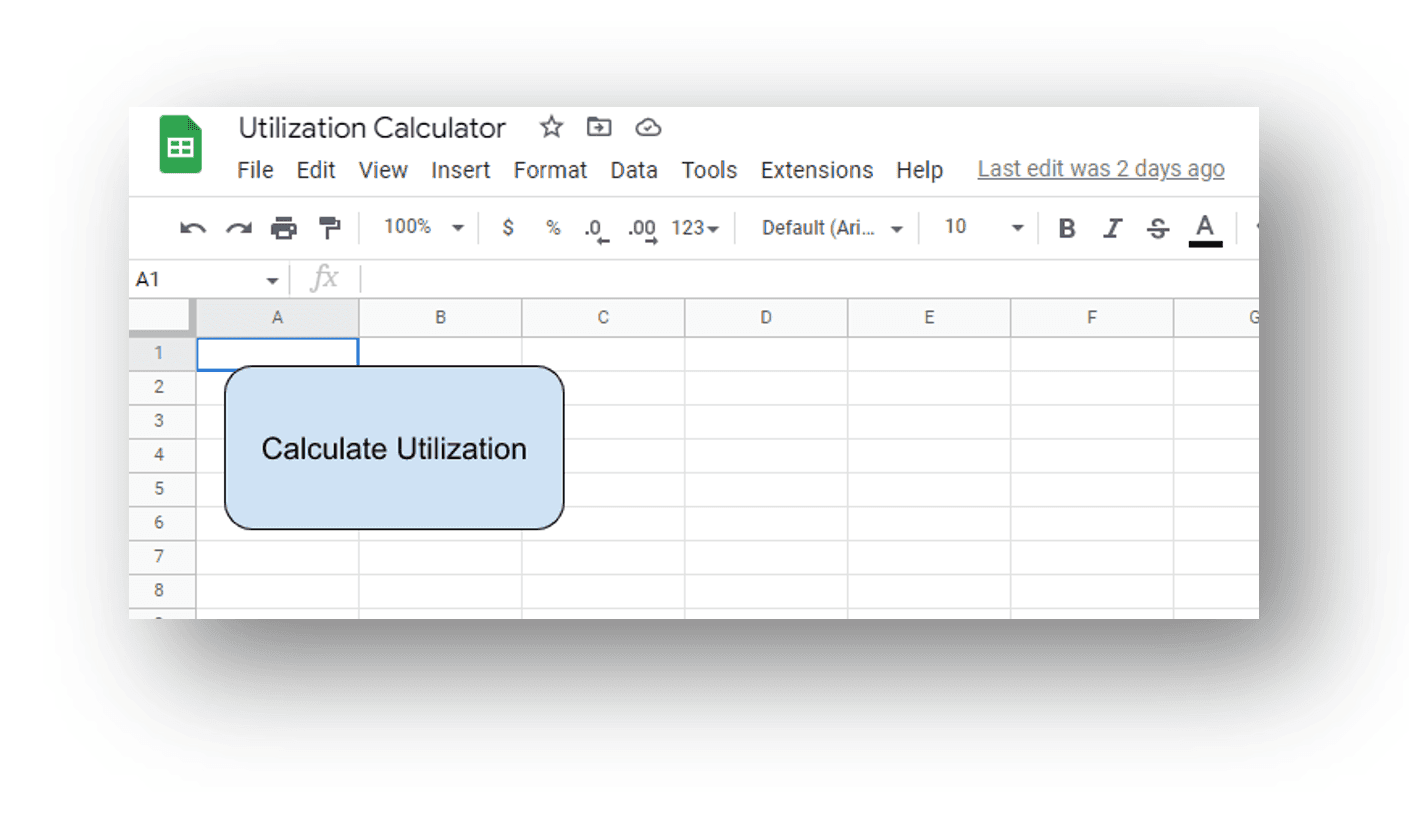The width and height of the screenshot is (1409, 823).
Task: Activate the Paint format tool
Action: (x=329, y=228)
